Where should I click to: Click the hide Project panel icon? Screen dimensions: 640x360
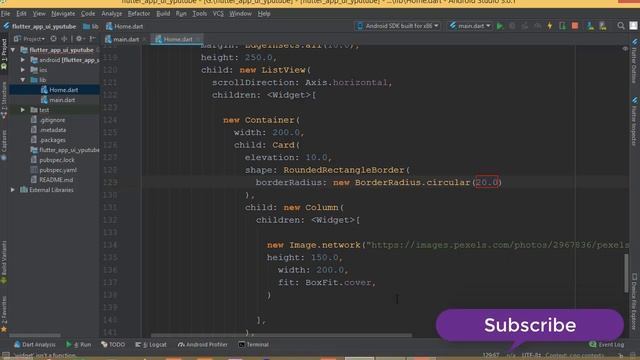[x=92, y=39]
